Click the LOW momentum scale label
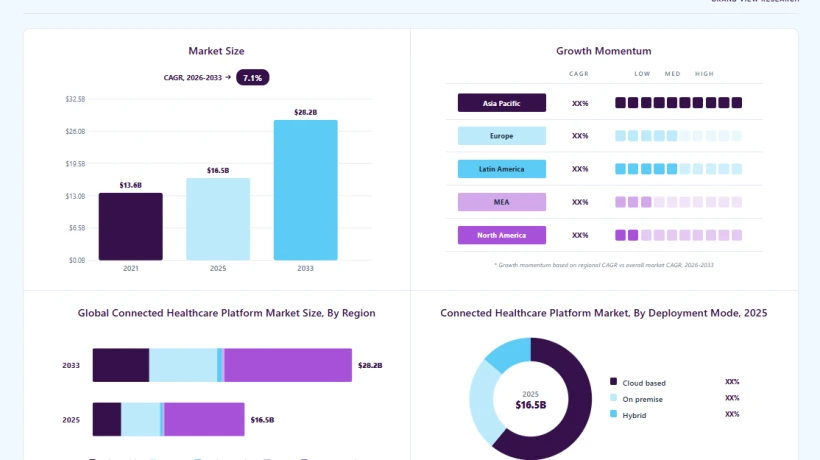The width and height of the screenshot is (820, 460). click(642, 74)
